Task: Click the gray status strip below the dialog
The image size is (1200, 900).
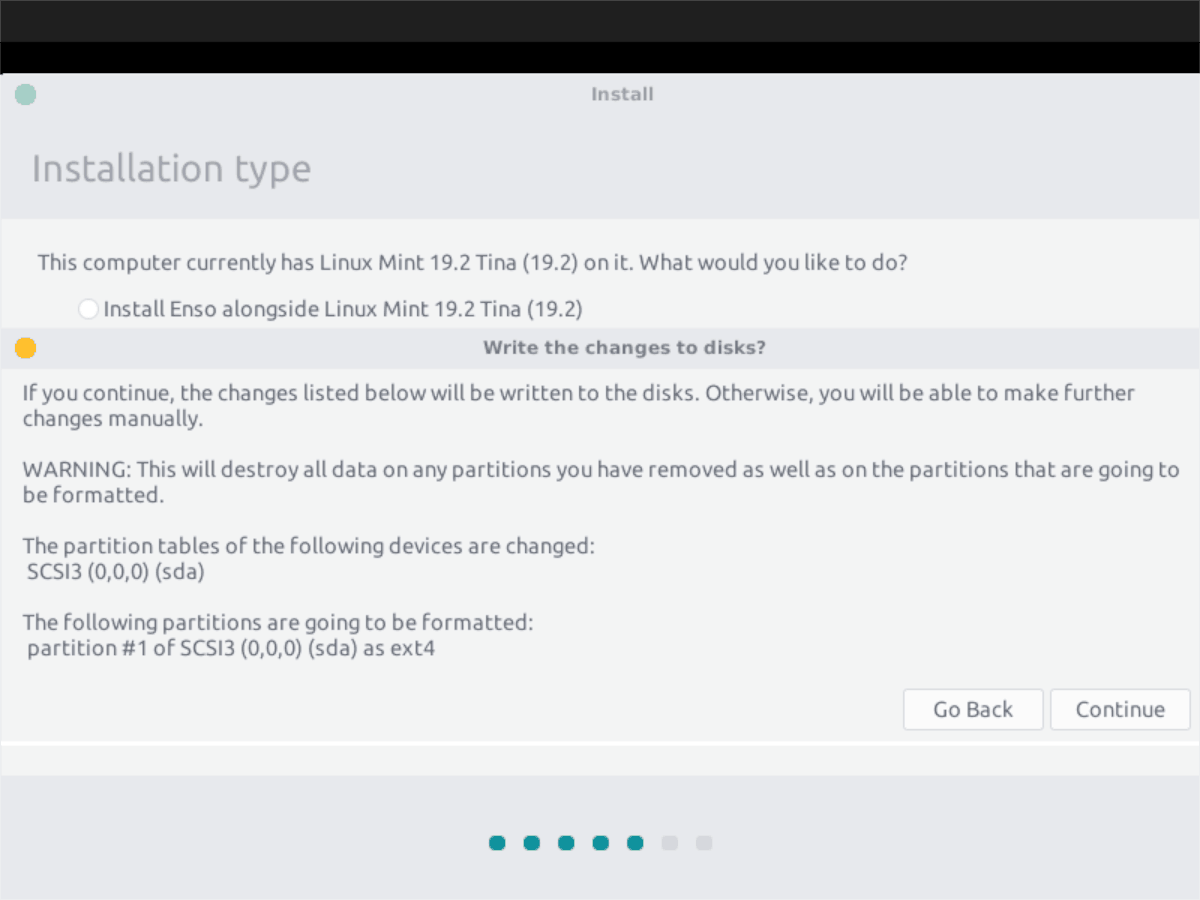Action: [600, 760]
